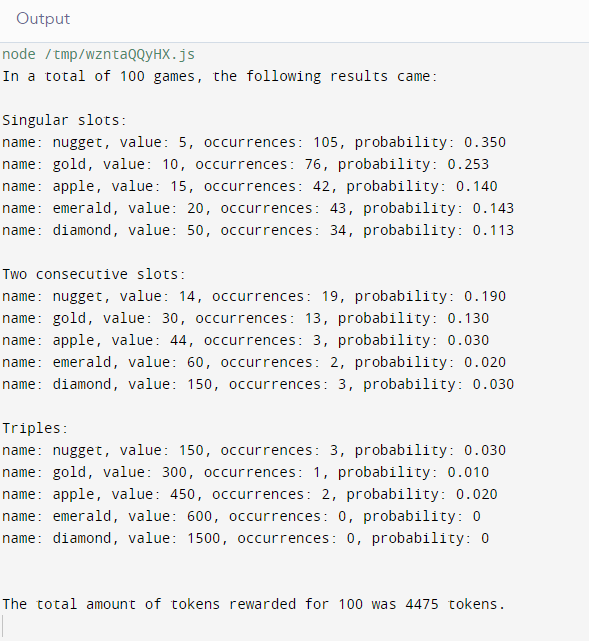Click the triples gold value 300 line
The width and height of the screenshot is (589, 641).
pos(246,473)
